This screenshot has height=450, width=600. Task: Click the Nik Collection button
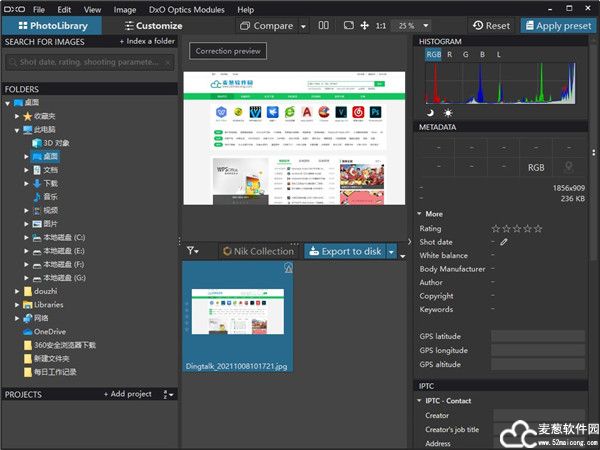pos(257,251)
